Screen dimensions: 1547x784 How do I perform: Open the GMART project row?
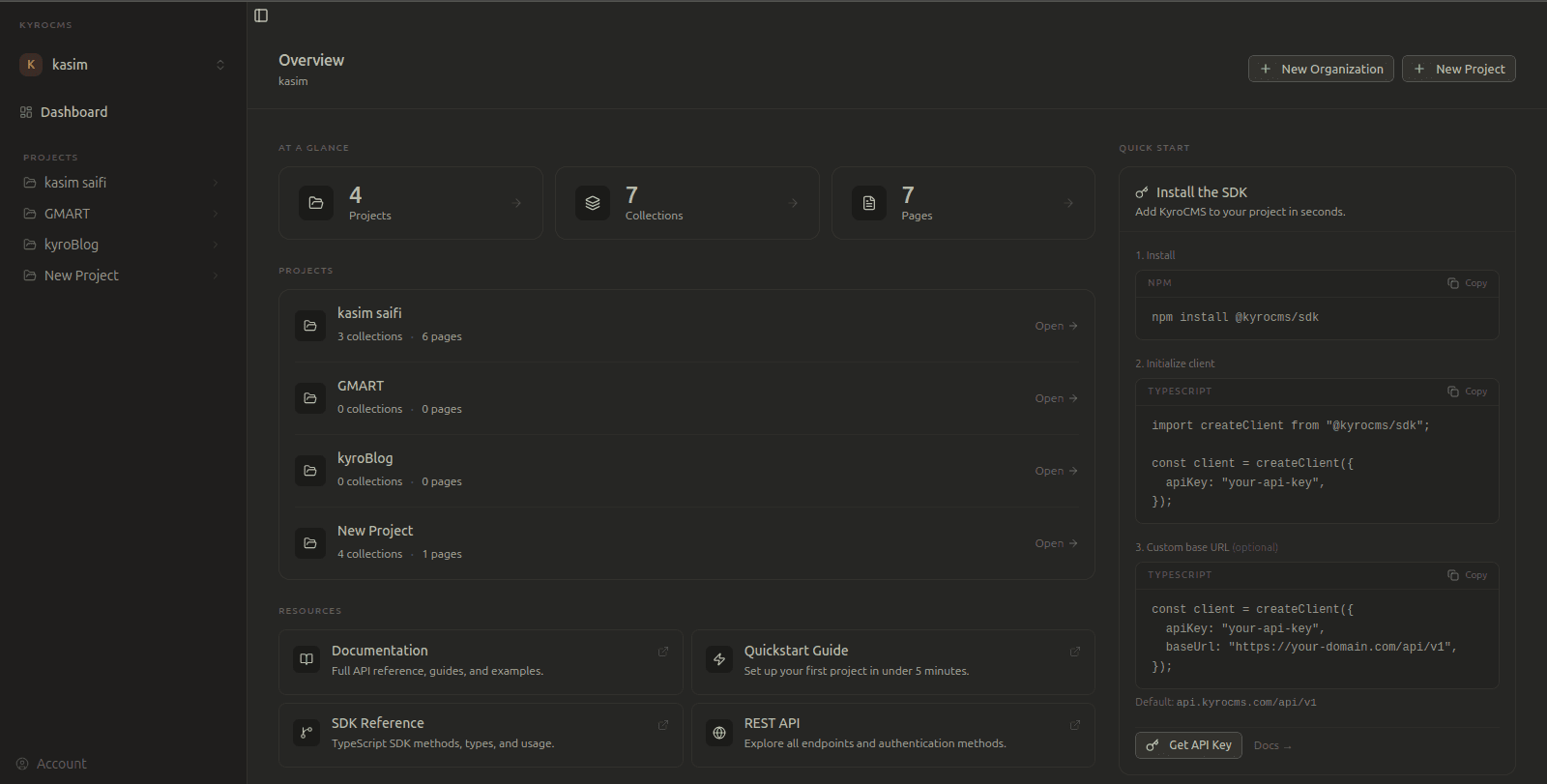coord(686,398)
